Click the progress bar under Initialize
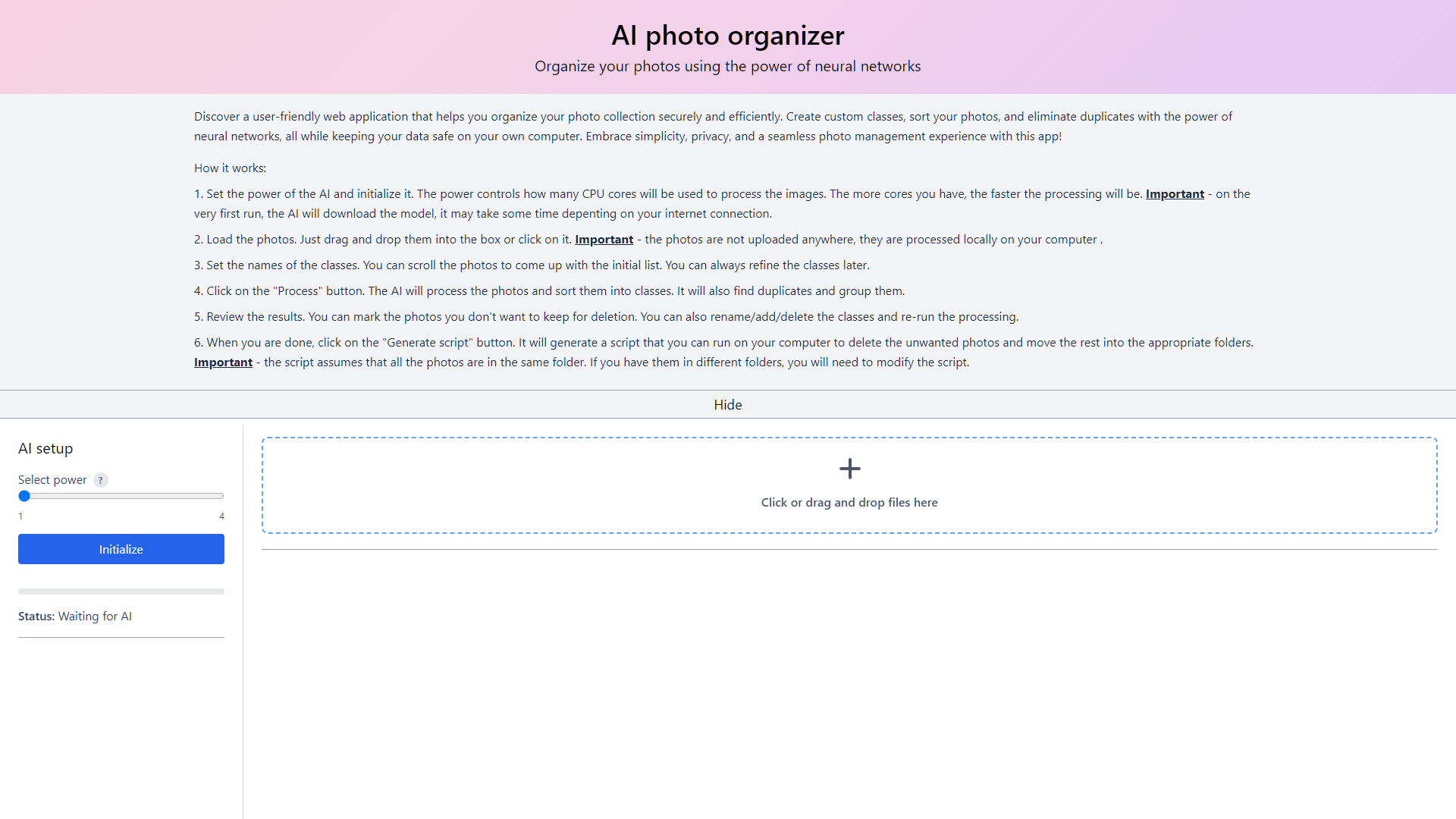1456x819 pixels. [x=121, y=591]
